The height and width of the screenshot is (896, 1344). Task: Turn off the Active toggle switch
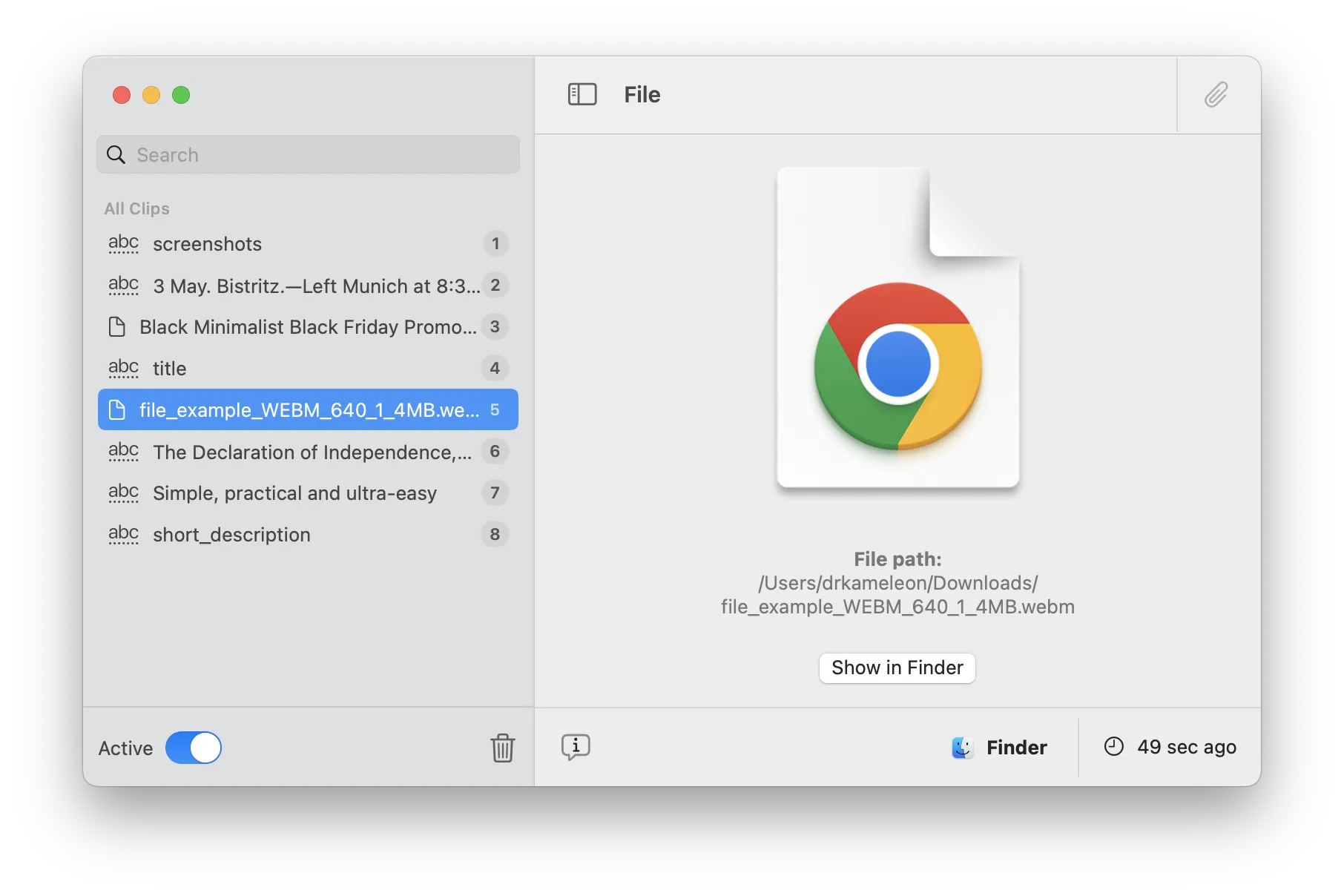pyautogui.click(x=194, y=748)
